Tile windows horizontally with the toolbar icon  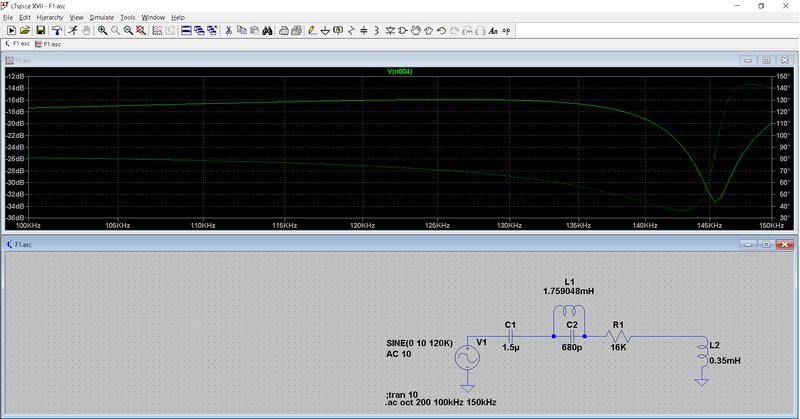[187, 31]
